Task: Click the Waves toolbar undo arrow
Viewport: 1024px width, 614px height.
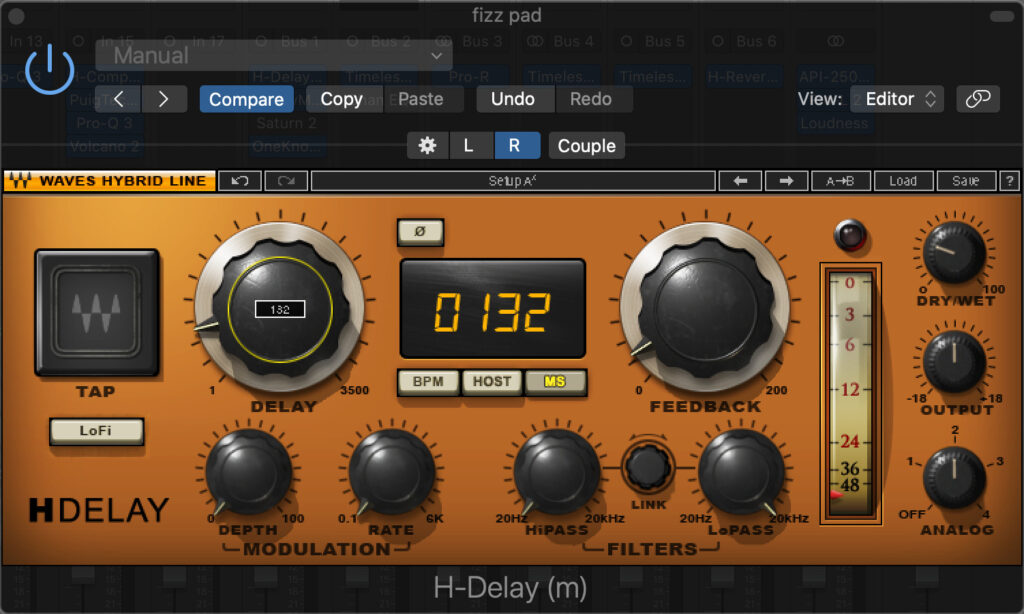Action: pyautogui.click(x=240, y=181)
